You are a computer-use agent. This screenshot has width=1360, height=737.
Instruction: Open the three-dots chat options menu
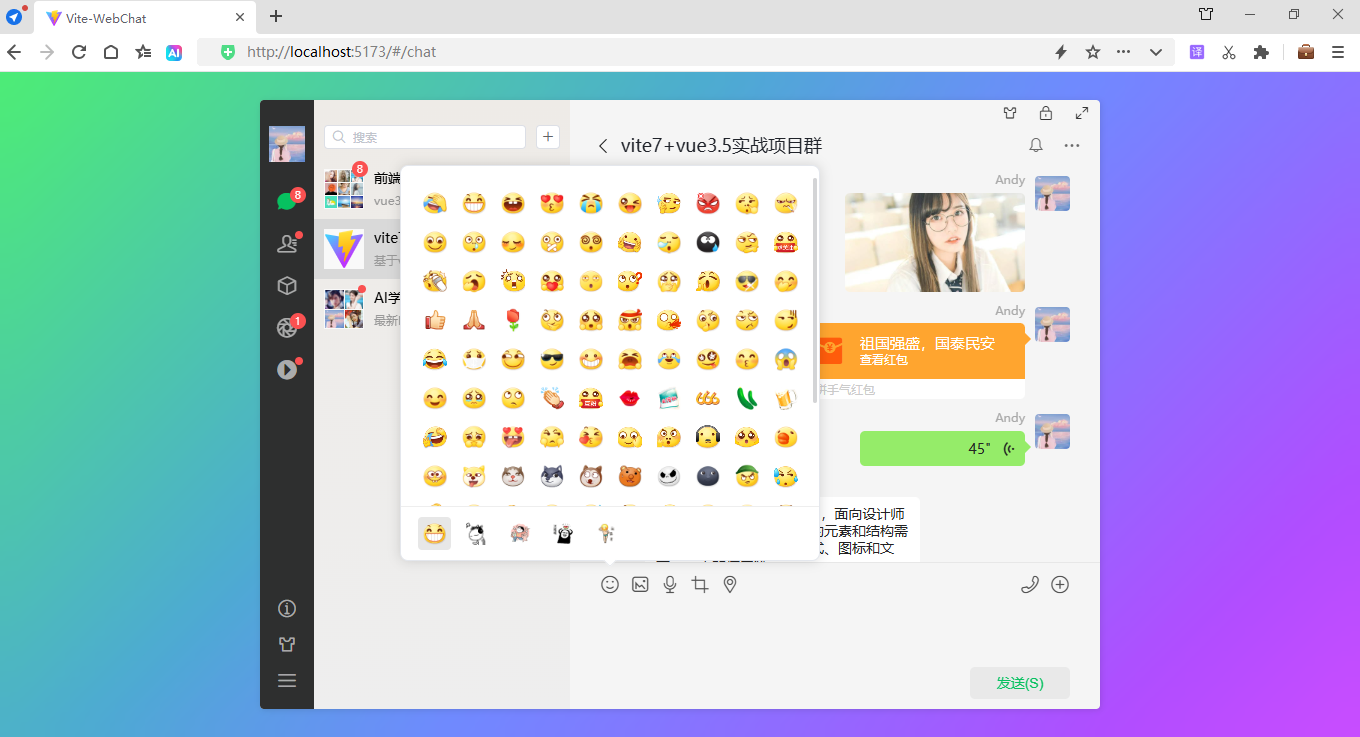[1072, 146]
